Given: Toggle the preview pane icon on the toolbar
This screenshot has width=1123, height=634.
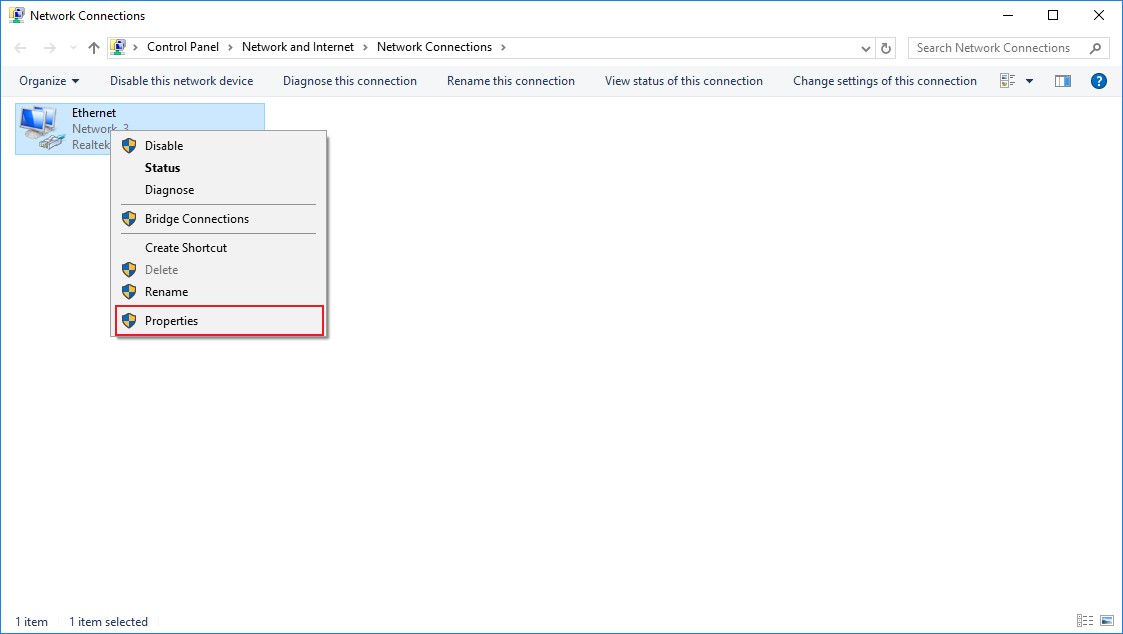Looking at the screenshot, I should tap(1062, 80).
